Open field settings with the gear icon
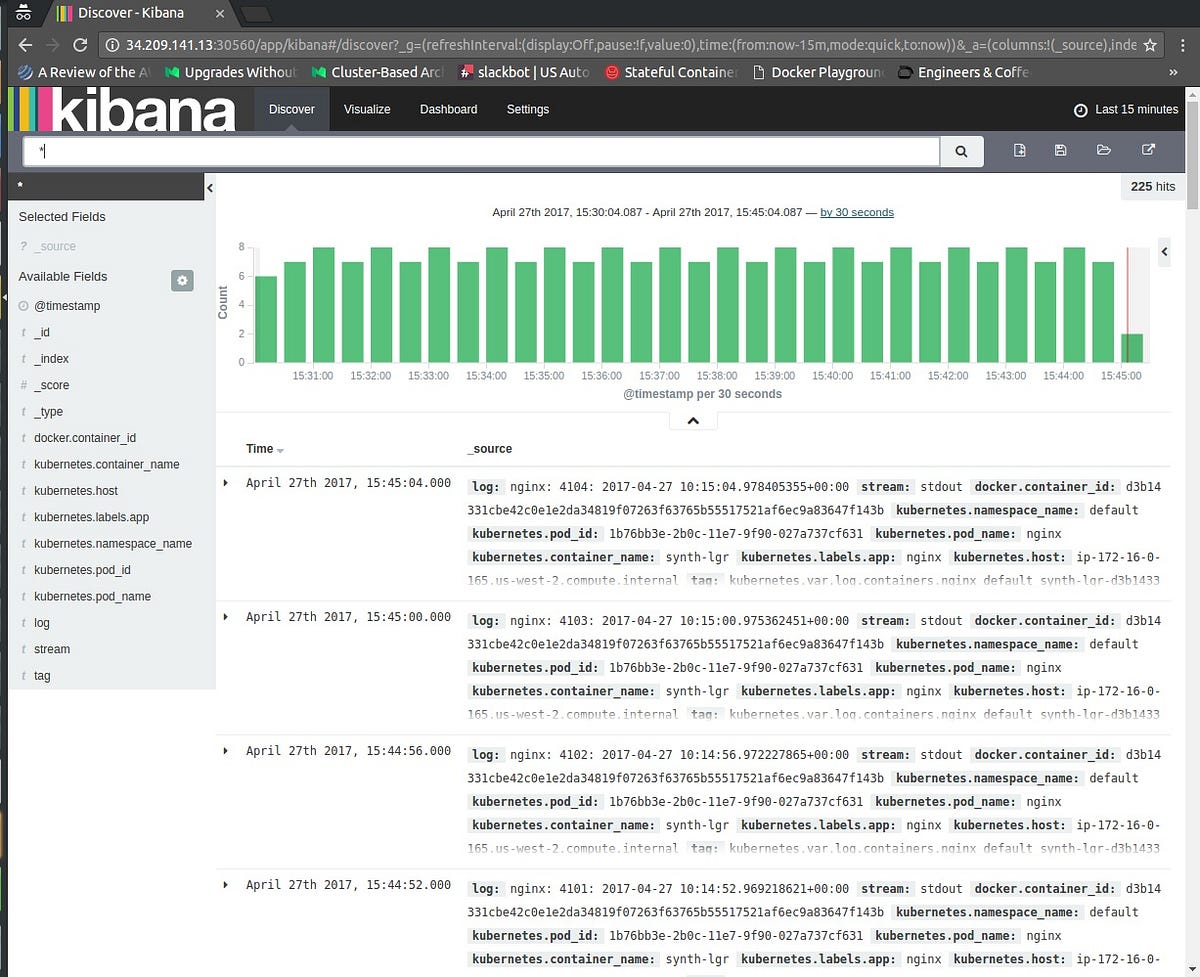The image size is (1200, 977). point(182,281)
